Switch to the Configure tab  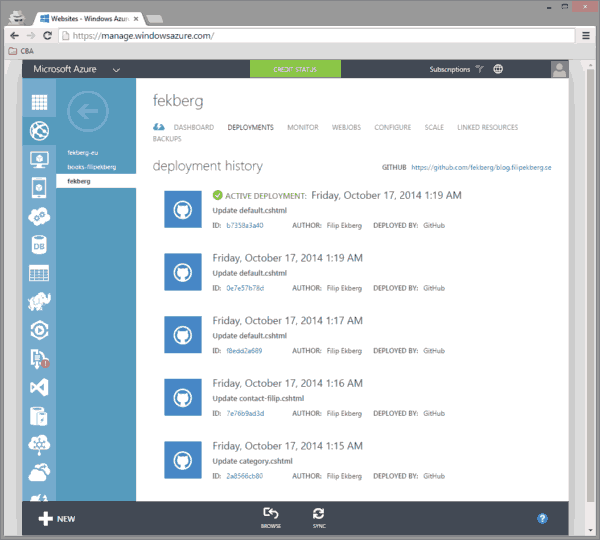[393, 128]
